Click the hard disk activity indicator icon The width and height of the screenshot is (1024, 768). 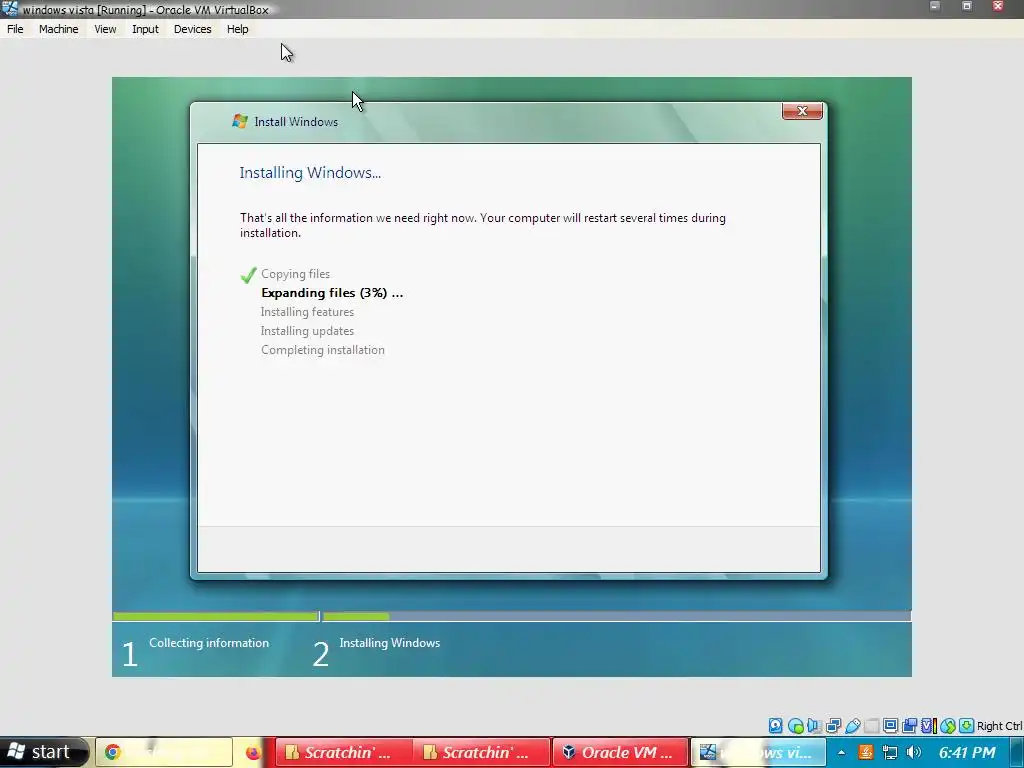tap(775, 726)
